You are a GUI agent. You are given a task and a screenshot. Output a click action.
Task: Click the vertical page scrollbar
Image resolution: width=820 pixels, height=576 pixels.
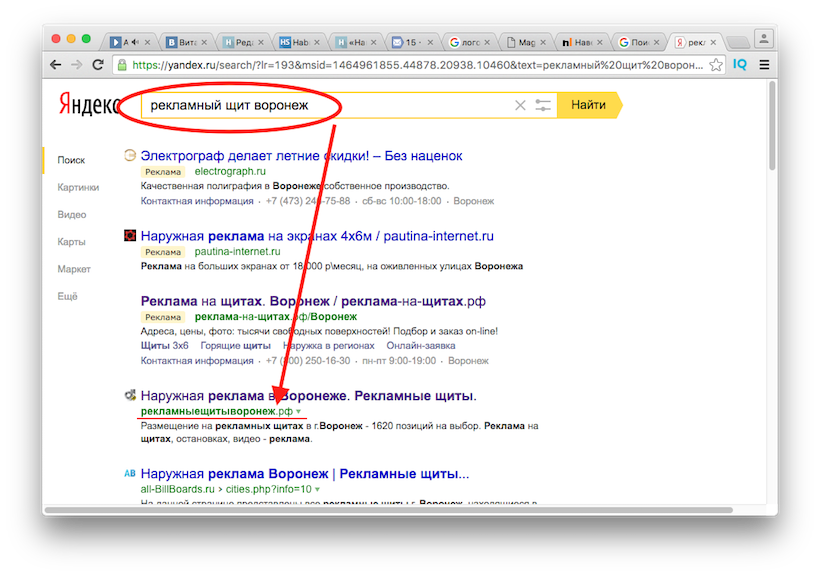(x=772, y=126)
